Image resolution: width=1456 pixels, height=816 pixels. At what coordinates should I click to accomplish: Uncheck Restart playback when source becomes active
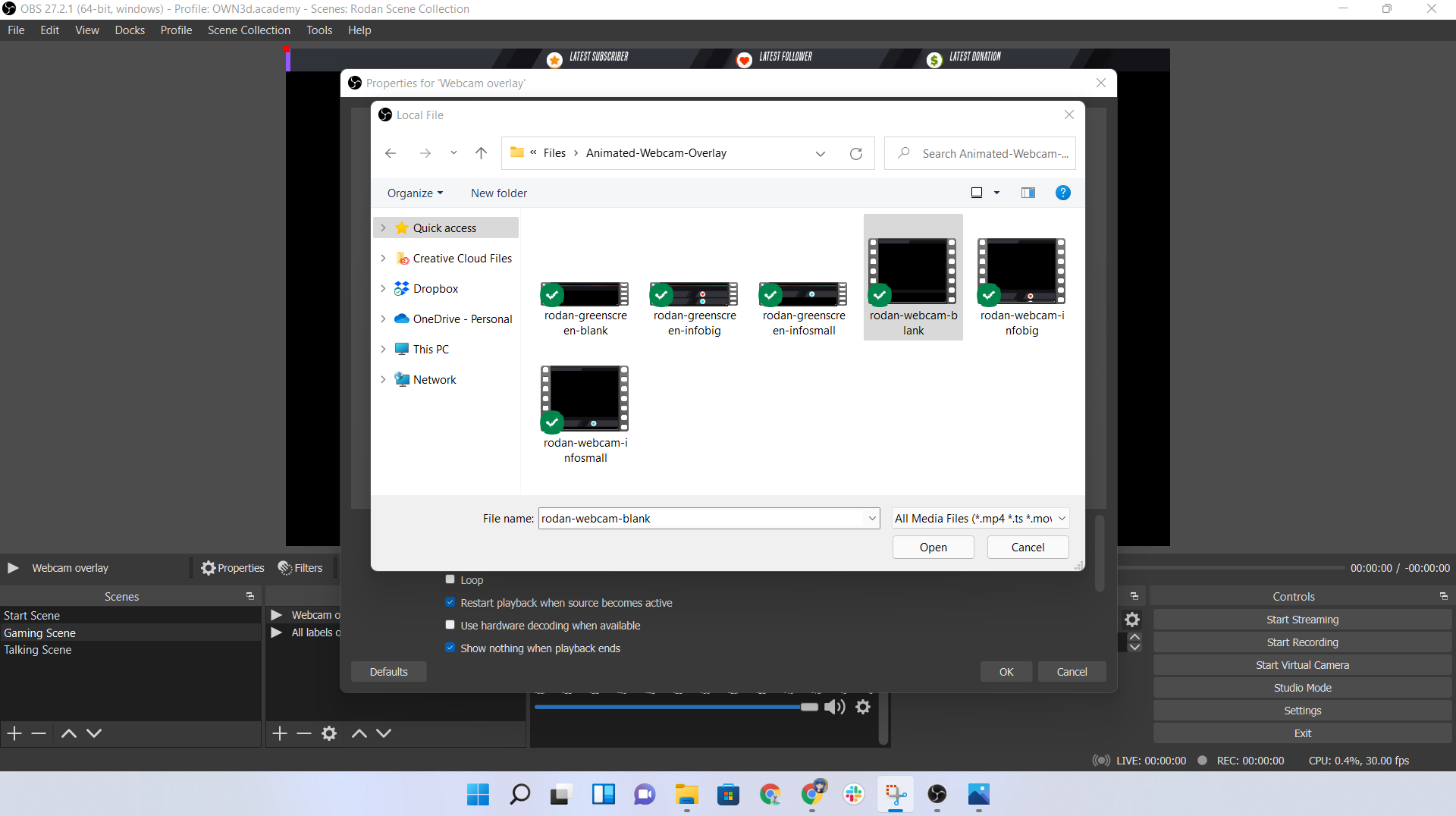(x=450, y=603)
